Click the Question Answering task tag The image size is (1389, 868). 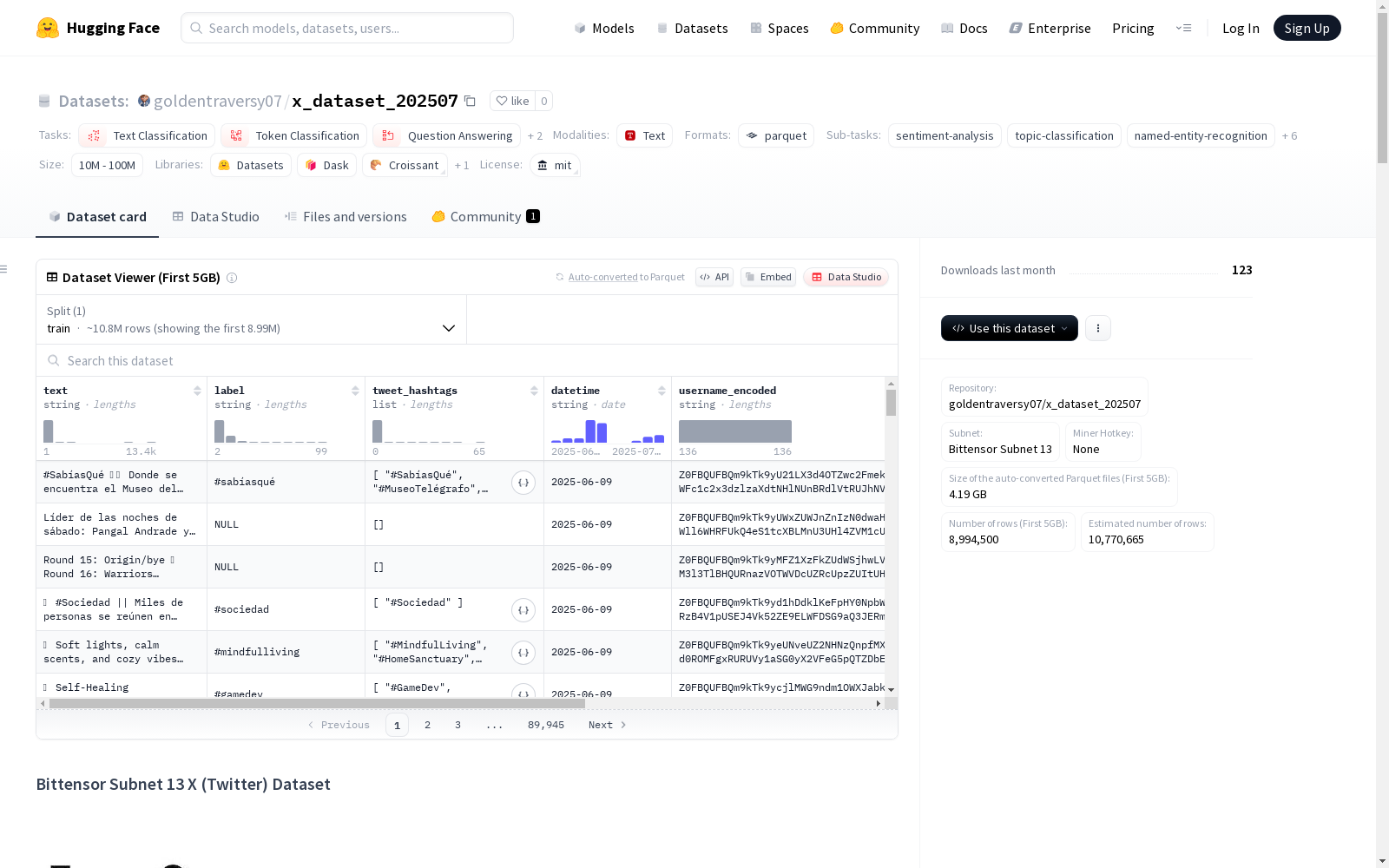tap(446, 135)
